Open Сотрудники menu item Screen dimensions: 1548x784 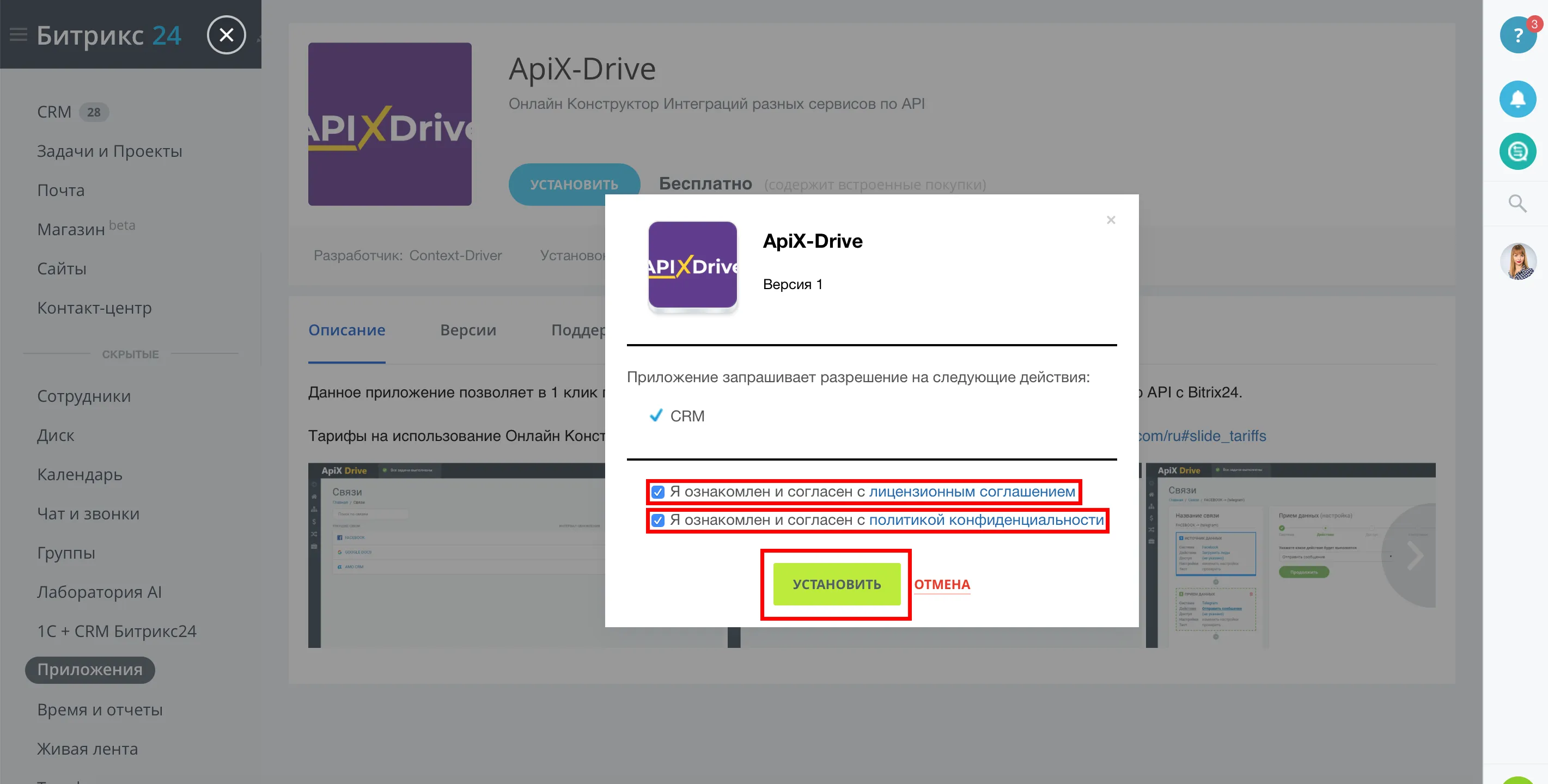click(83, 396)
